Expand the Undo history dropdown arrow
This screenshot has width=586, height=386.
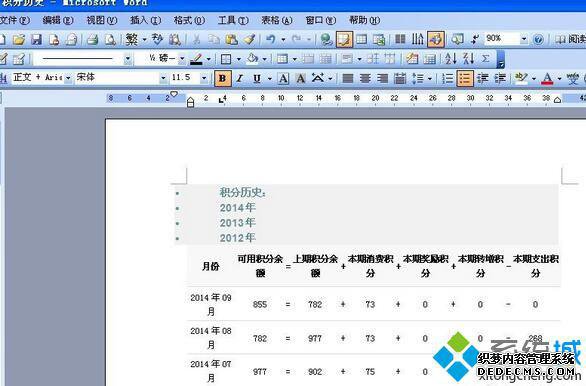tap(283, 39)
